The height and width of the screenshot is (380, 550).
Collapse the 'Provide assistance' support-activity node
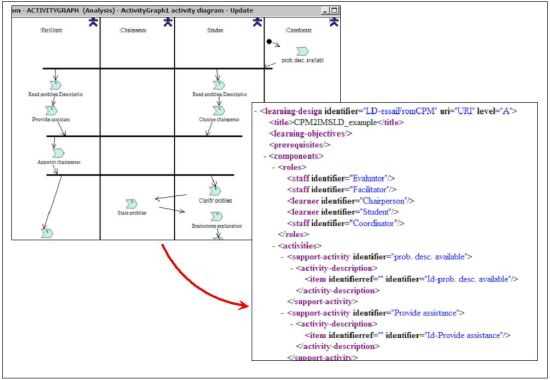(283, 313)
